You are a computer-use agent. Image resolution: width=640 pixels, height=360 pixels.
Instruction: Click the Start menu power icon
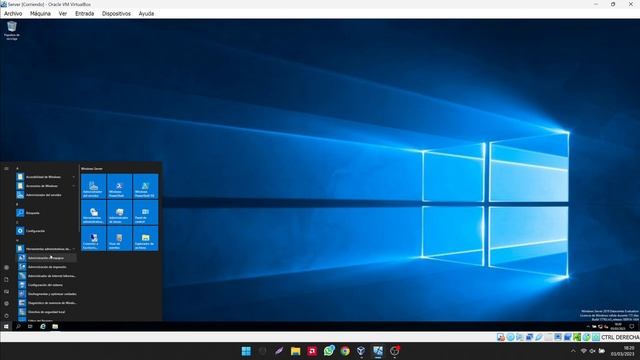coord(6,316)
